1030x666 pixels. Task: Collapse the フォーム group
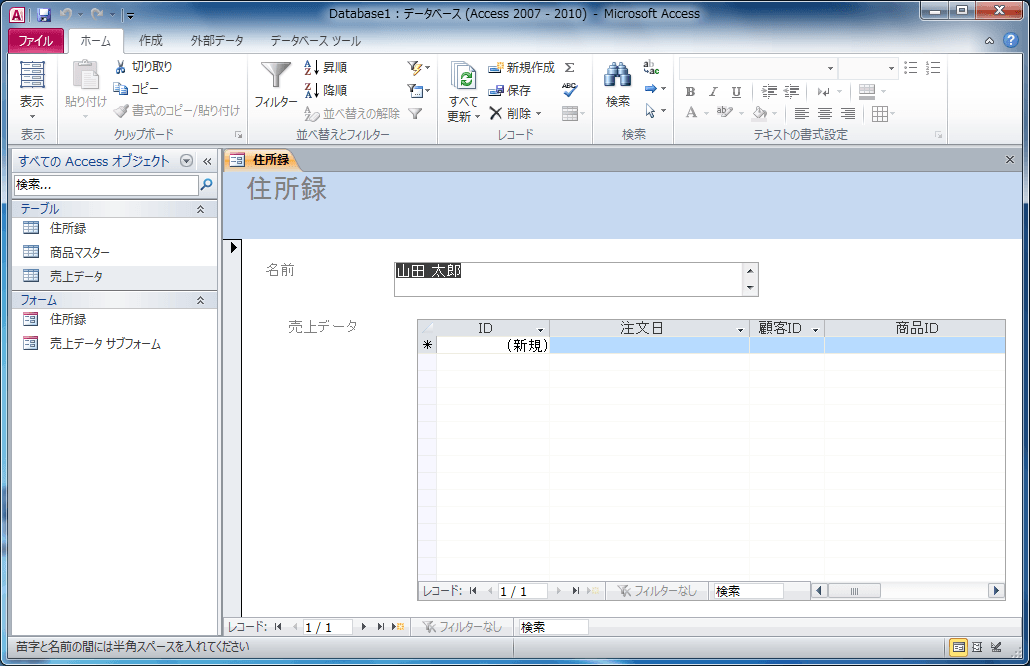click(200, 300)
